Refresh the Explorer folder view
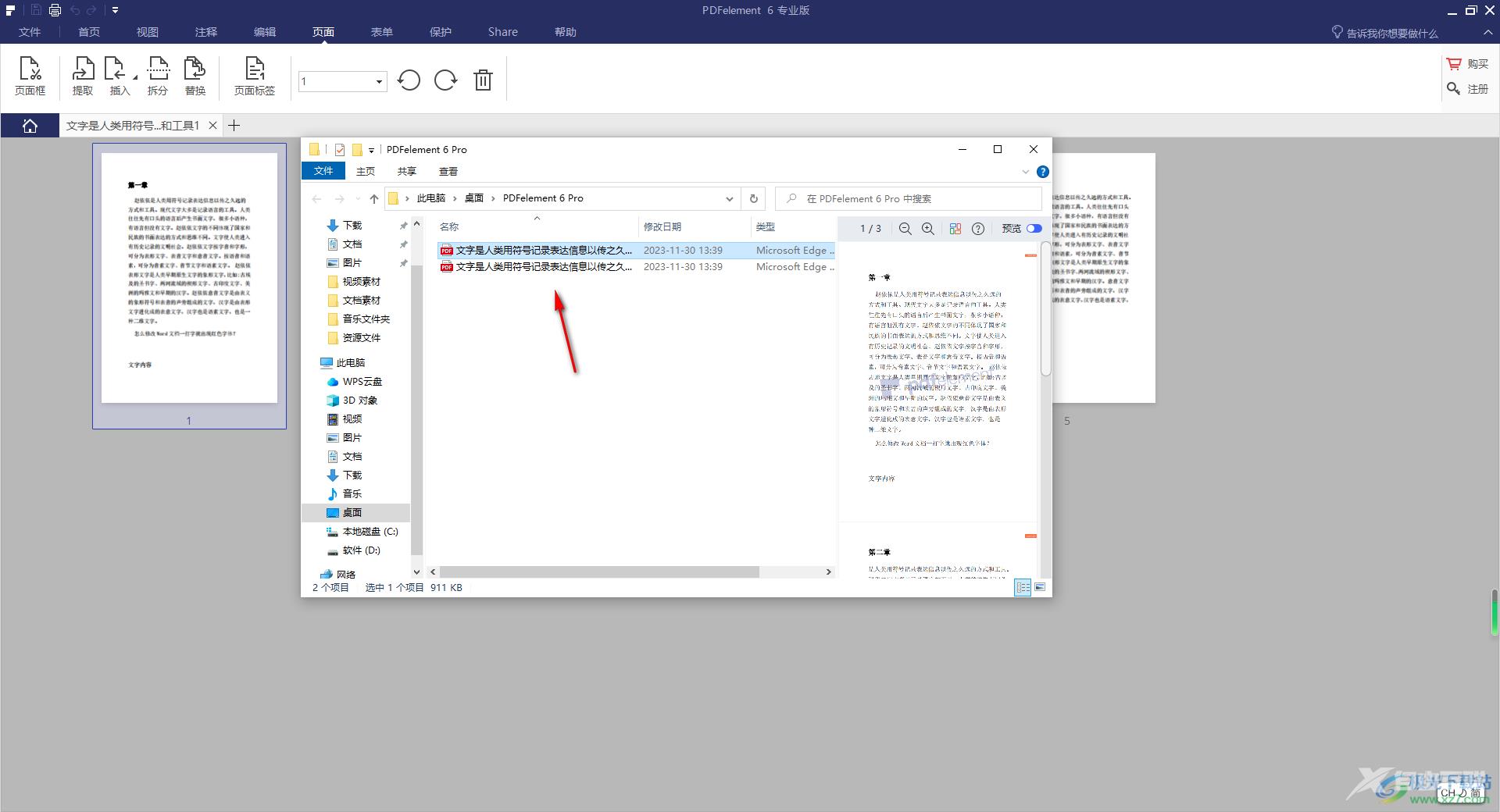1500x812 pixels. pyautogui.click(x=754, y=198)
